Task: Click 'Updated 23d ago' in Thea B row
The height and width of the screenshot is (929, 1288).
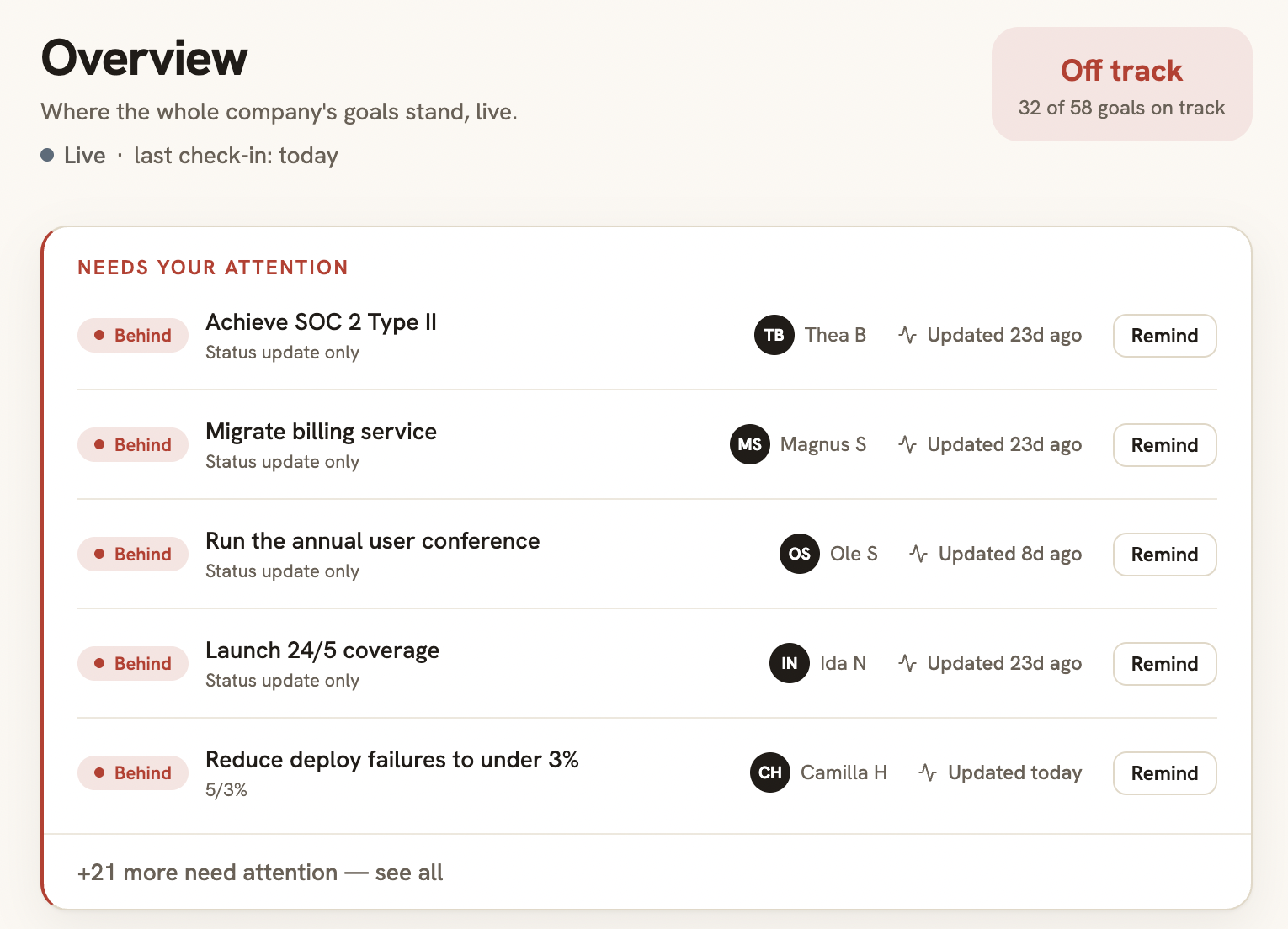Action: click(x=1004, y=335)
